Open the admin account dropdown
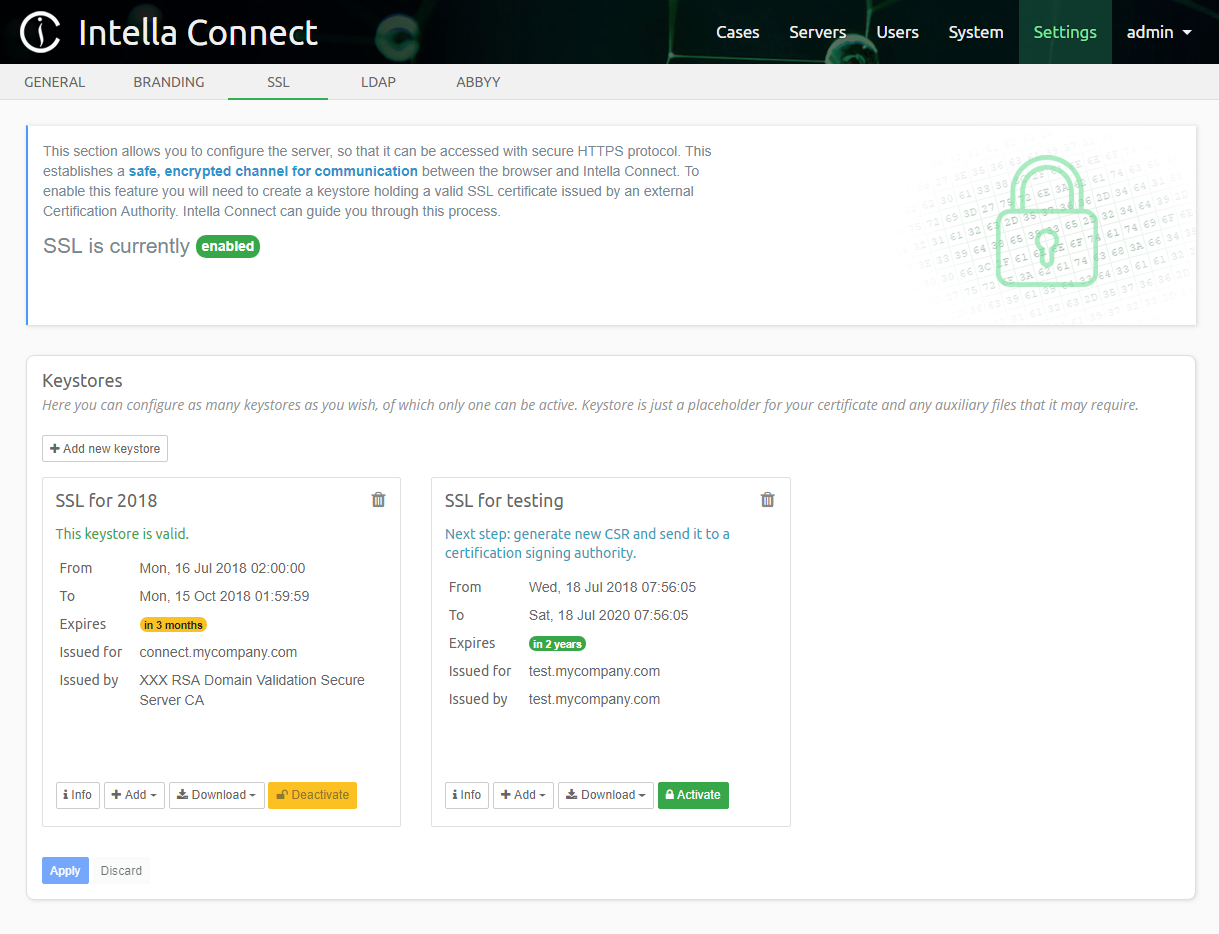 click(x=1158, y=31)
